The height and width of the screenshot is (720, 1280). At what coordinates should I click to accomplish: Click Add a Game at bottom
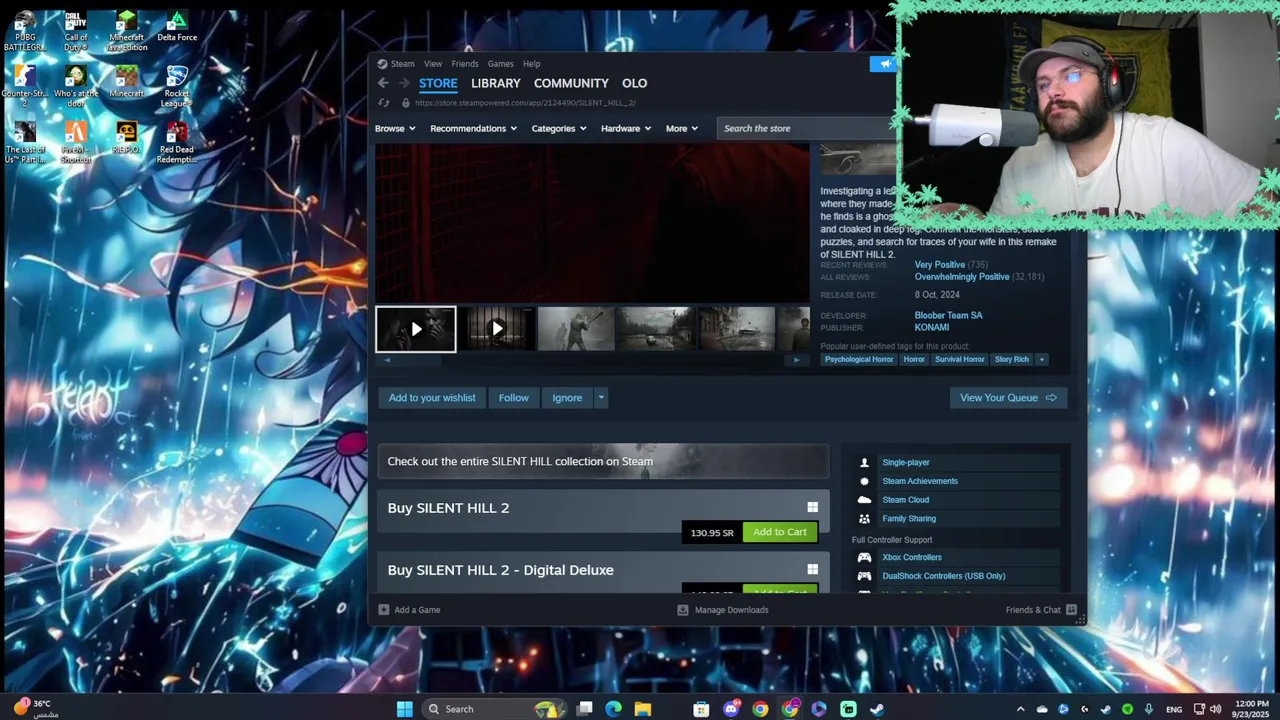[409, 610]
